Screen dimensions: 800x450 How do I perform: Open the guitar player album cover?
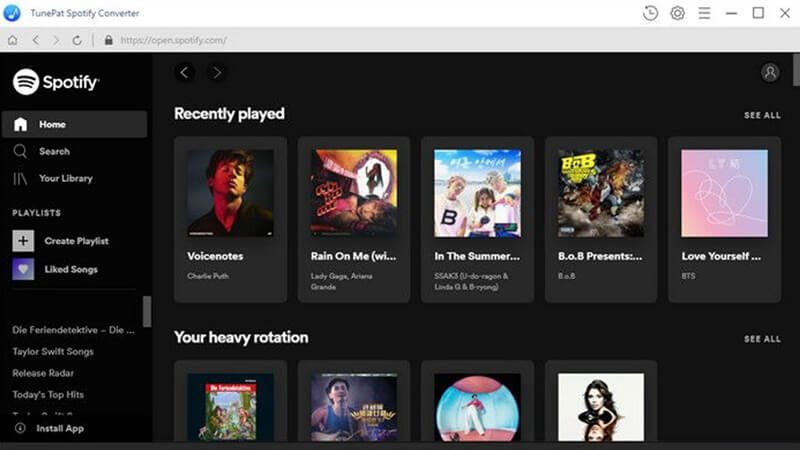pyautogui.click(x=354, y=407)
